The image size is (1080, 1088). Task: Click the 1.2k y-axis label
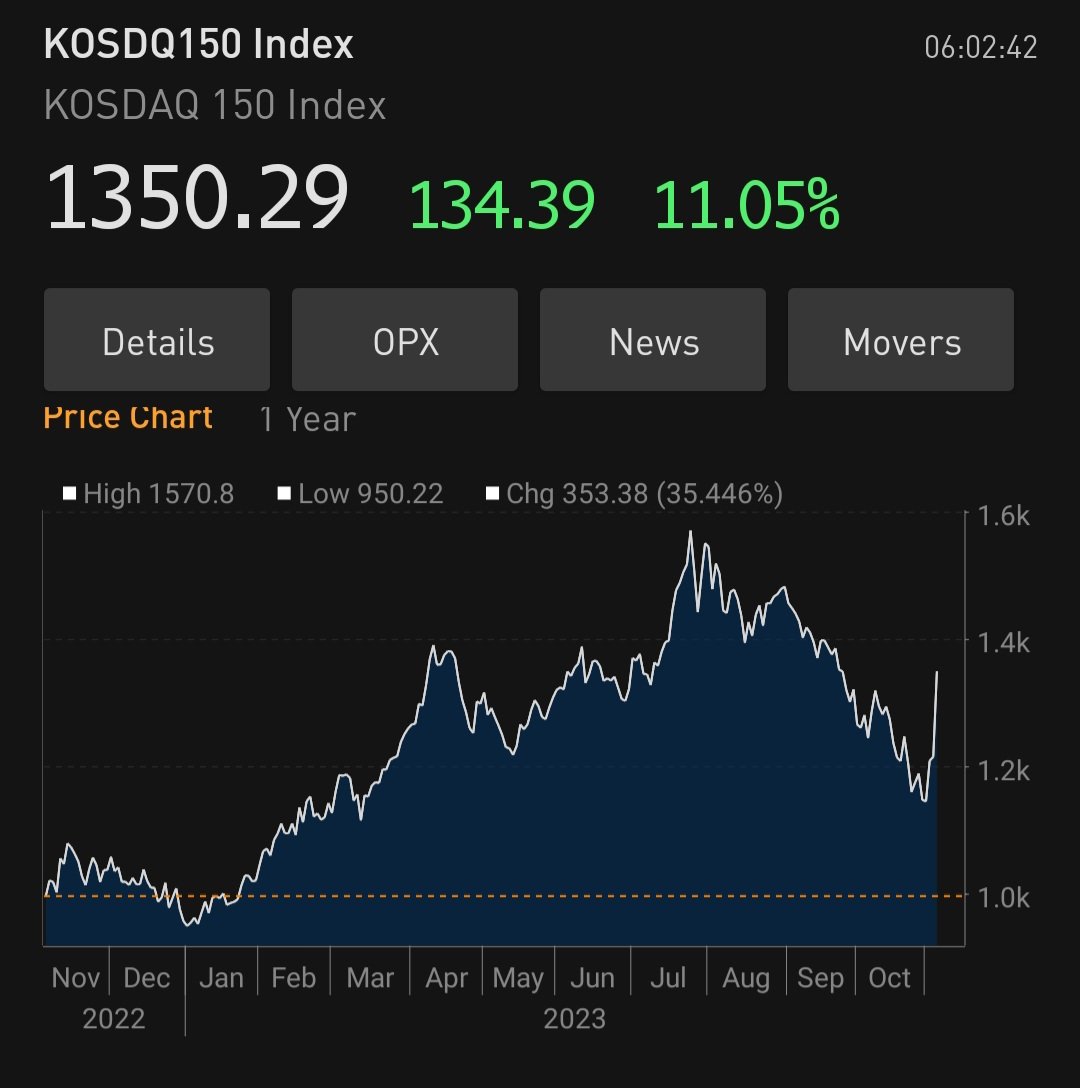(x=1004, y=772)
